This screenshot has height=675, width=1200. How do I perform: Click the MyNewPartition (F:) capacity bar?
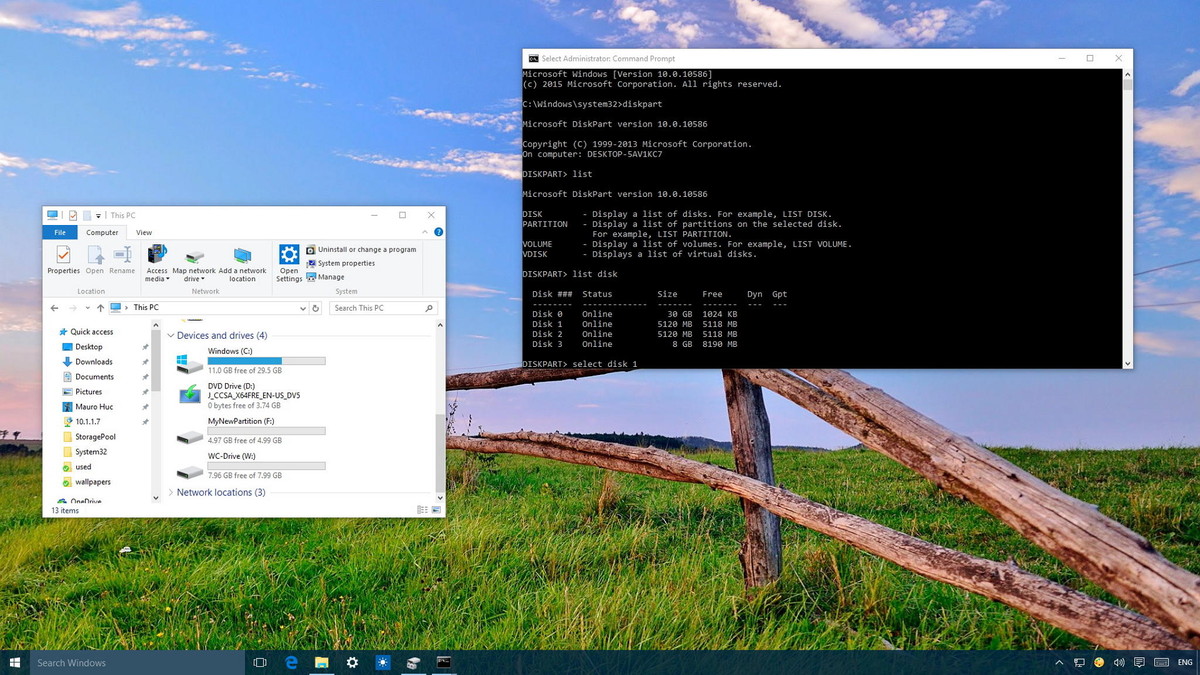pos(266,430)
